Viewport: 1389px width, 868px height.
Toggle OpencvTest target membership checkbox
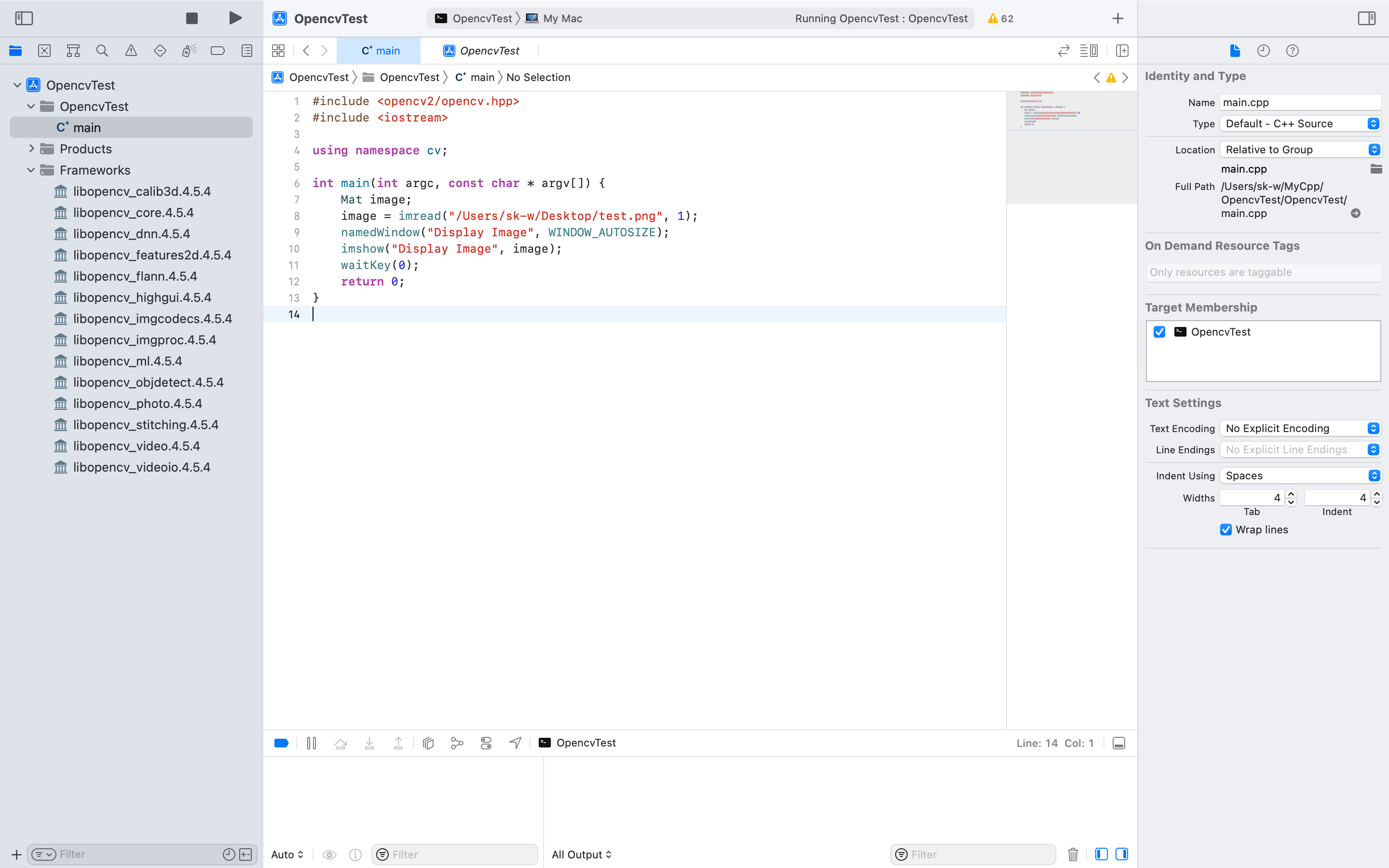pyautogui.click(x=1159, y=332)
